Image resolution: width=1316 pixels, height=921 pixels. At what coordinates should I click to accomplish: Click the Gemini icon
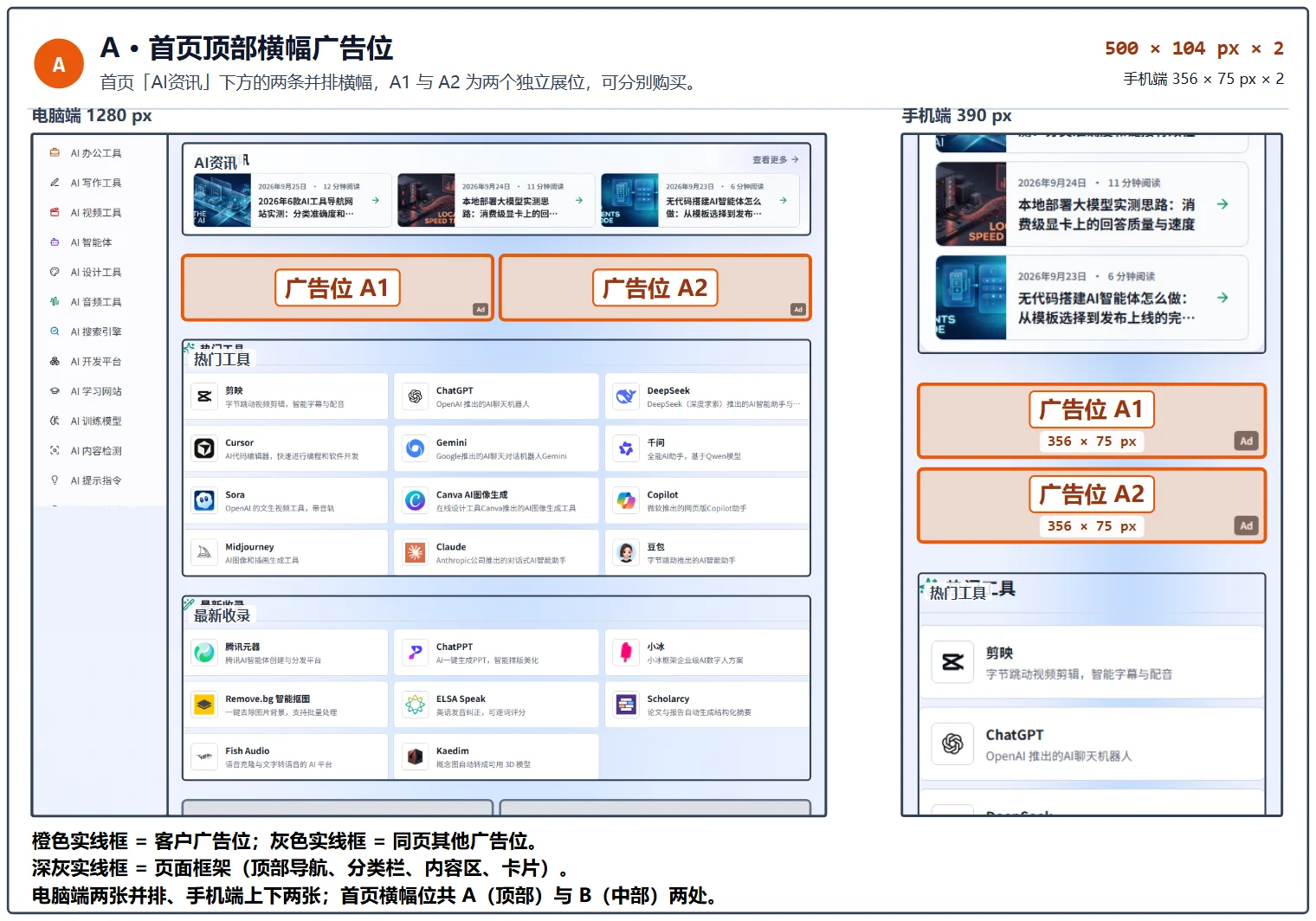[416, 448]
